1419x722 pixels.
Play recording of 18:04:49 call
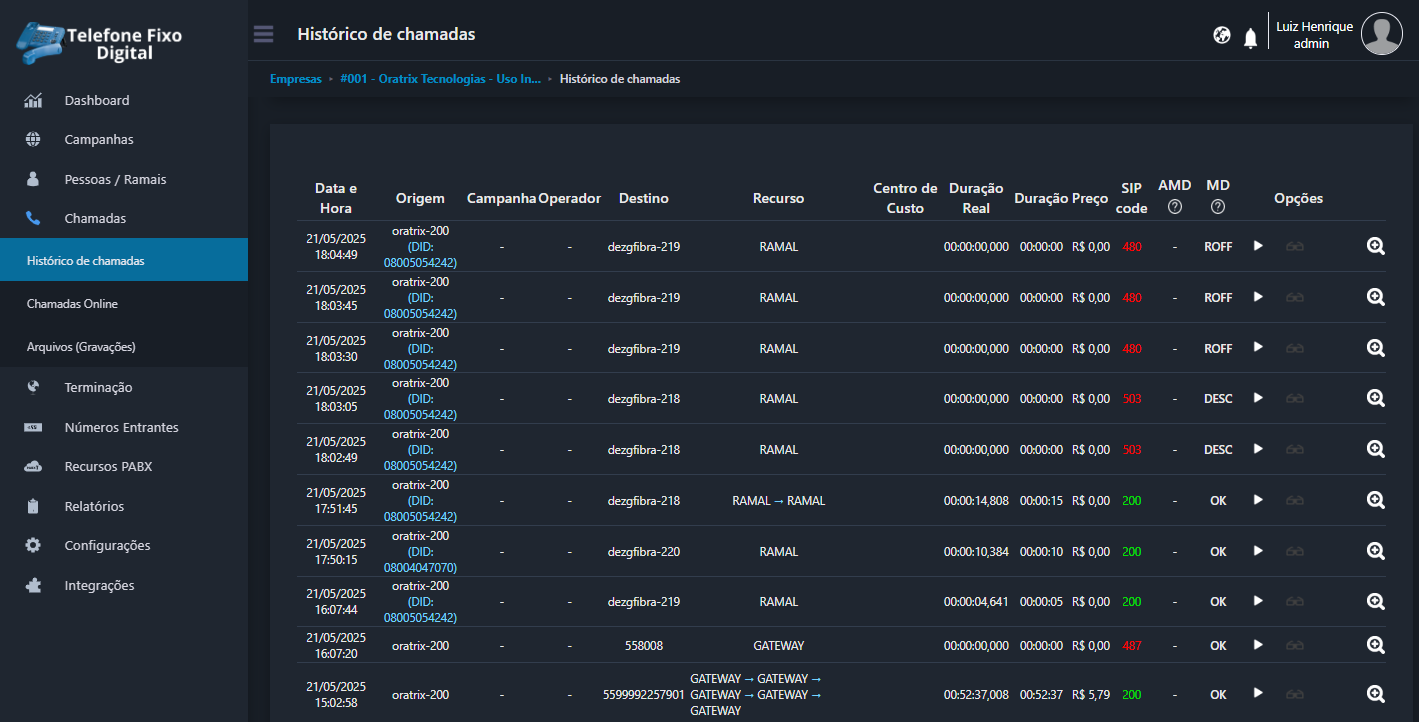[1258, 246]
